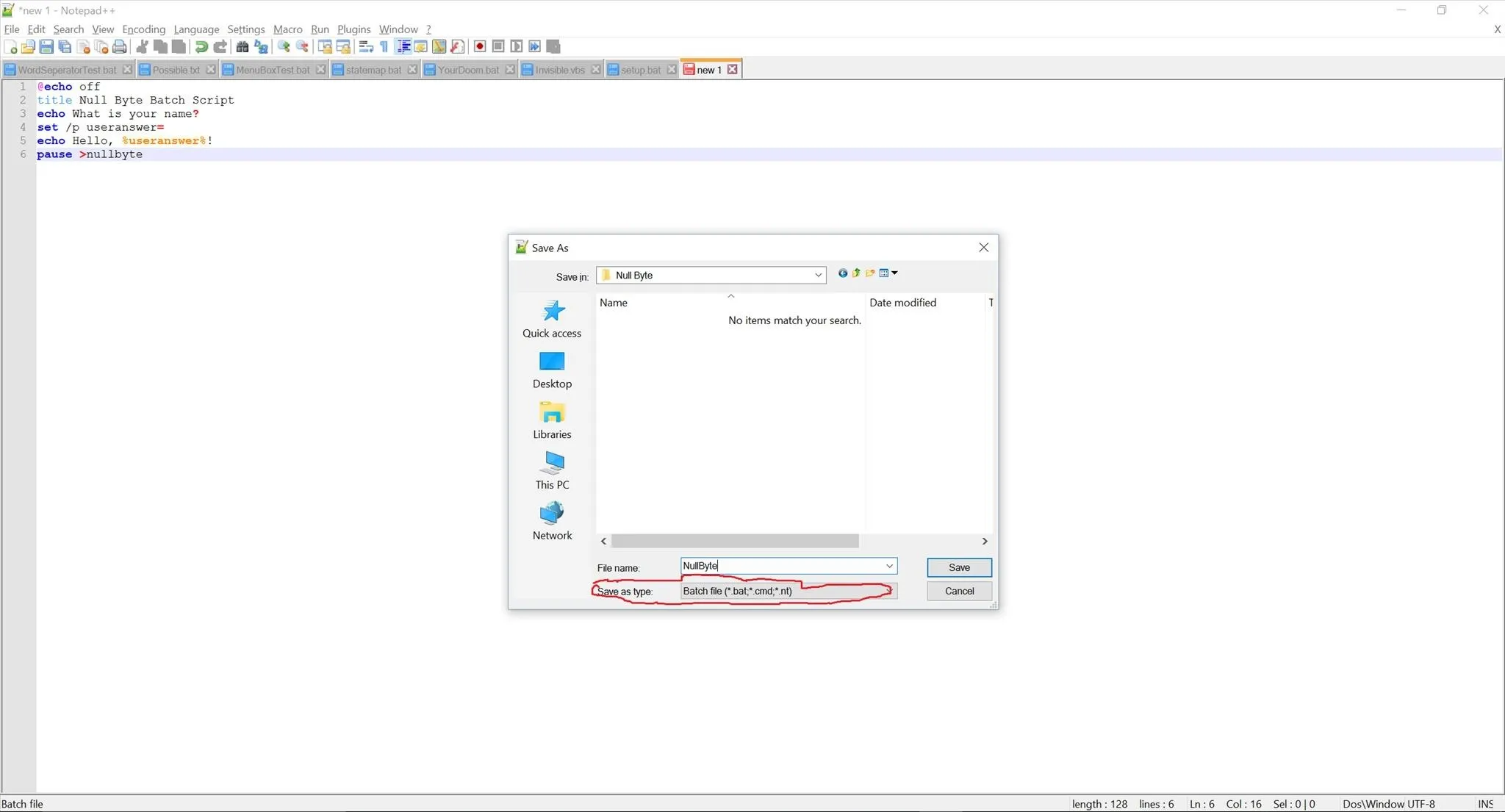Go to Libraries in dialog sidebar
Screen dimensions: 1505x812
tap(552, 420)
